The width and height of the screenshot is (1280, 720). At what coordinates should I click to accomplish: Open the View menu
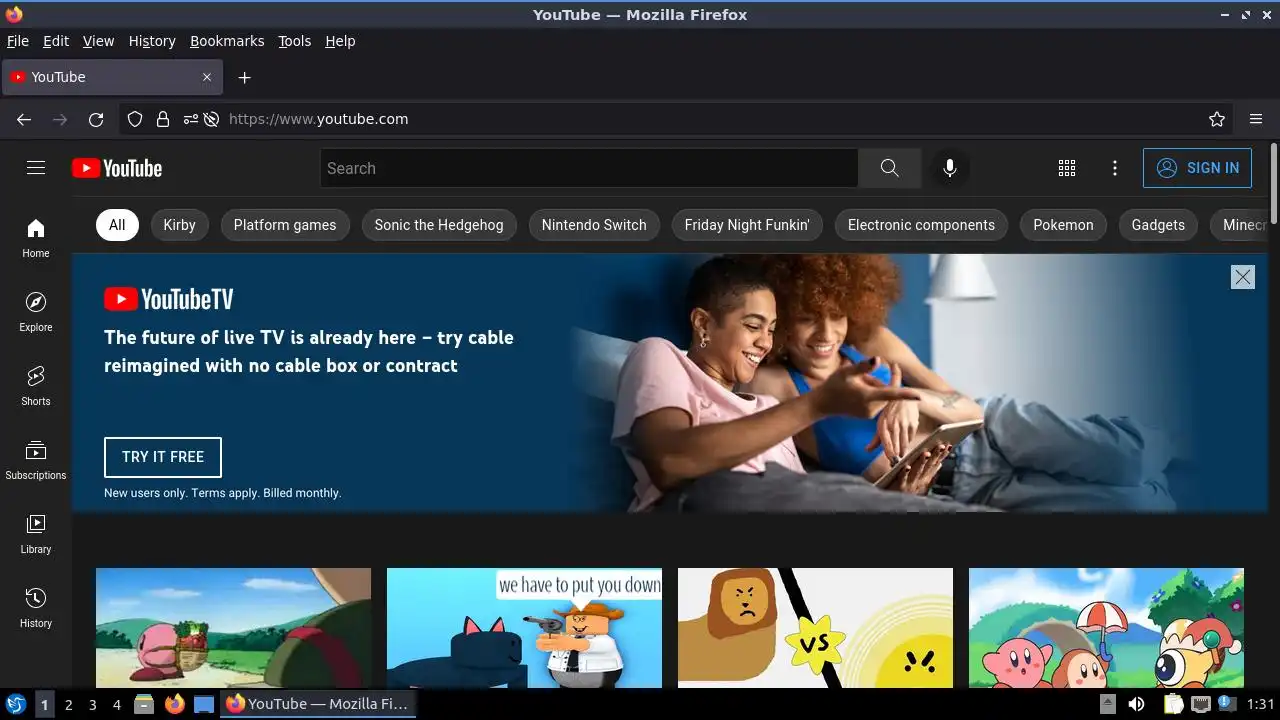[x=98, y=41]
